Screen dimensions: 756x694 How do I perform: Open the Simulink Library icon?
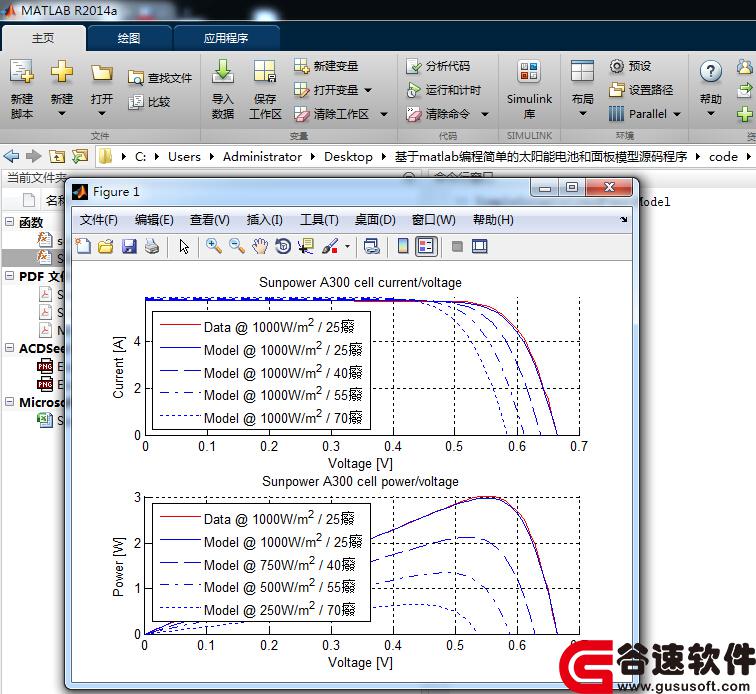(529, 71)
